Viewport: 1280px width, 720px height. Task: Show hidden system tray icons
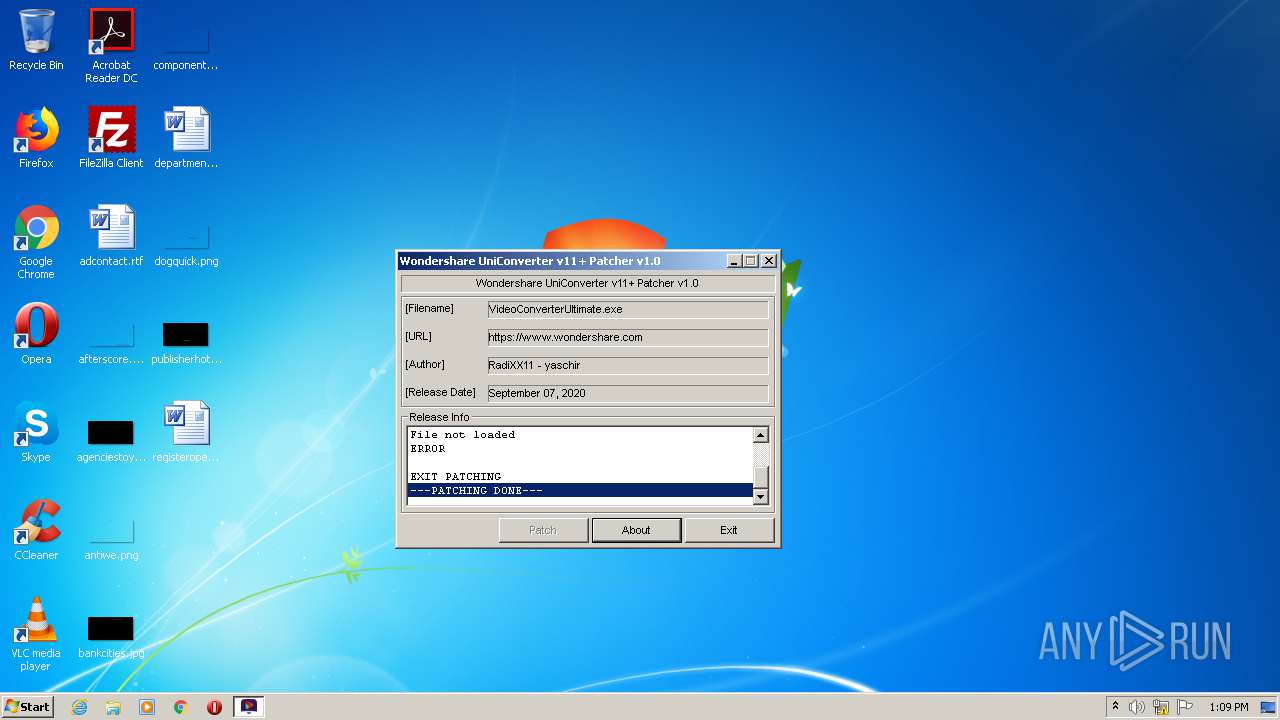coord(1116,707)
